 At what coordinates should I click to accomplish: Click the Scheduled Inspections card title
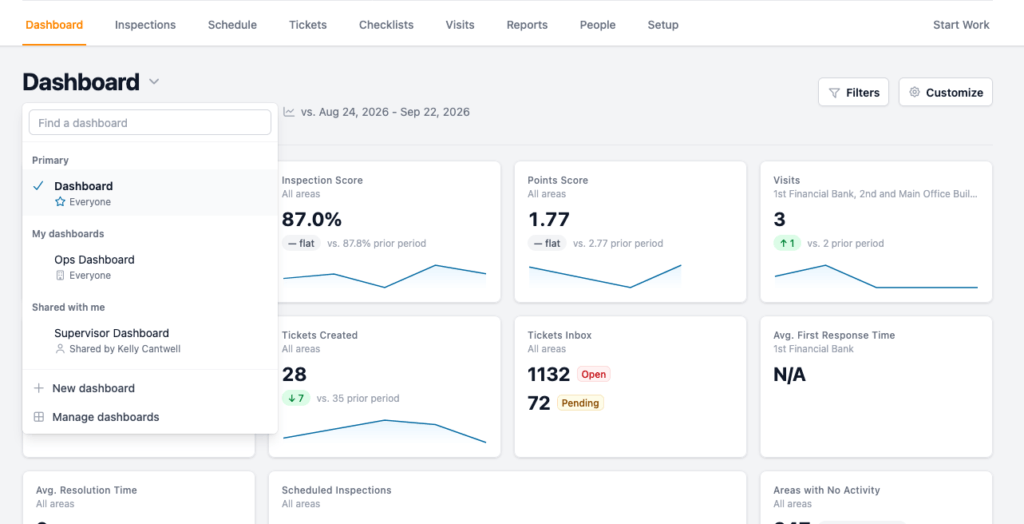[x=336, y=490]
